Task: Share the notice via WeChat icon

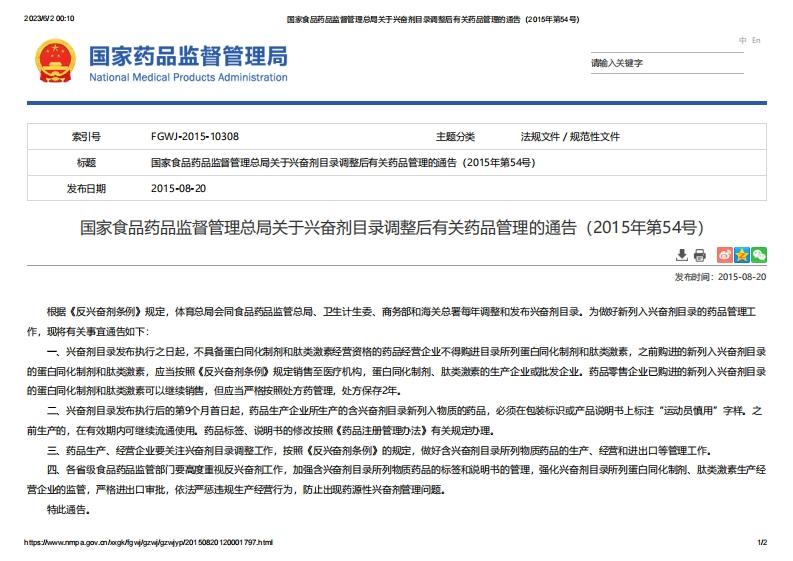Action: tap(759, 255)
